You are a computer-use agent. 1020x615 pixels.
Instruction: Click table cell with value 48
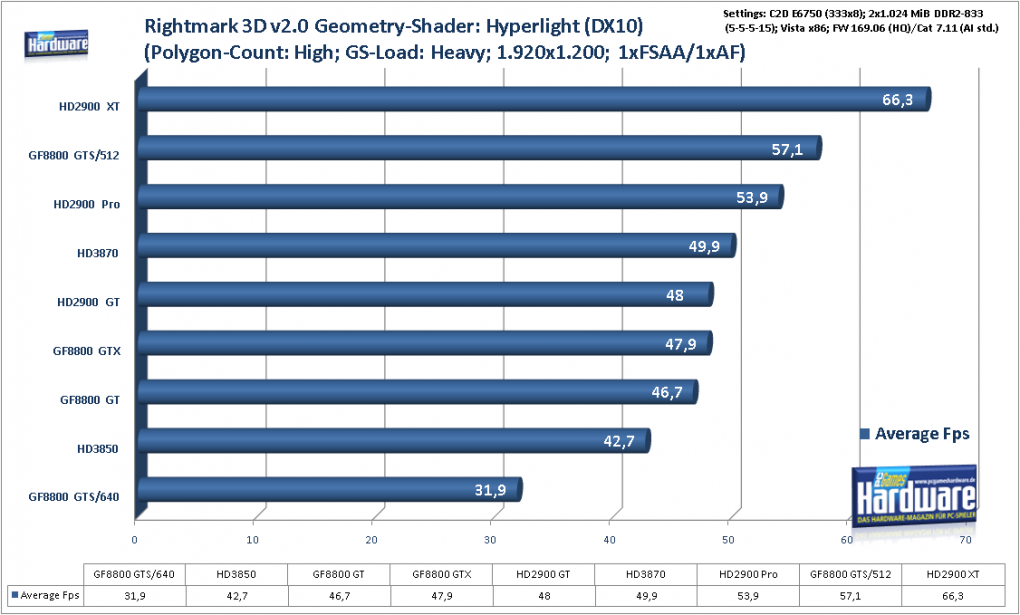[x=543, y=595]
